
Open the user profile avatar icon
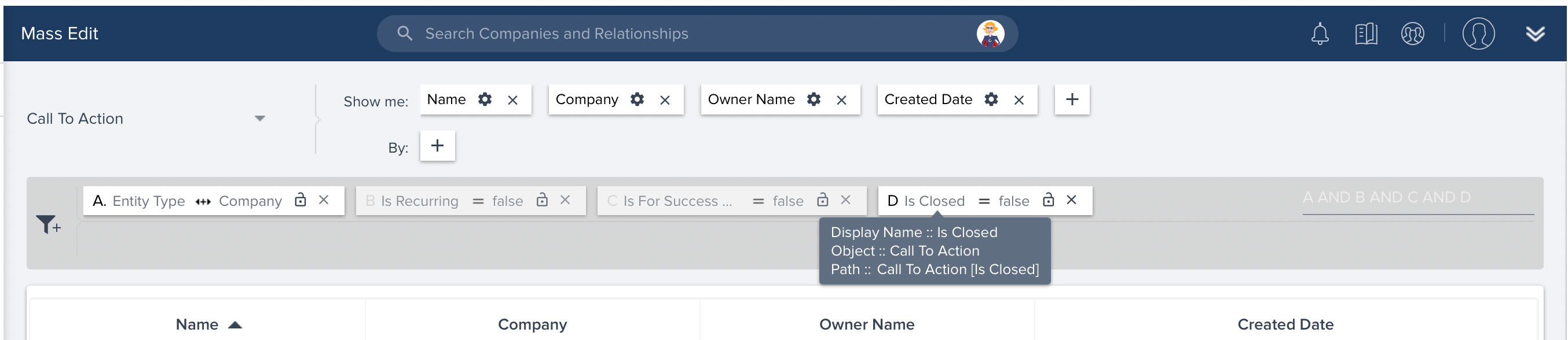click(1478, 34)
